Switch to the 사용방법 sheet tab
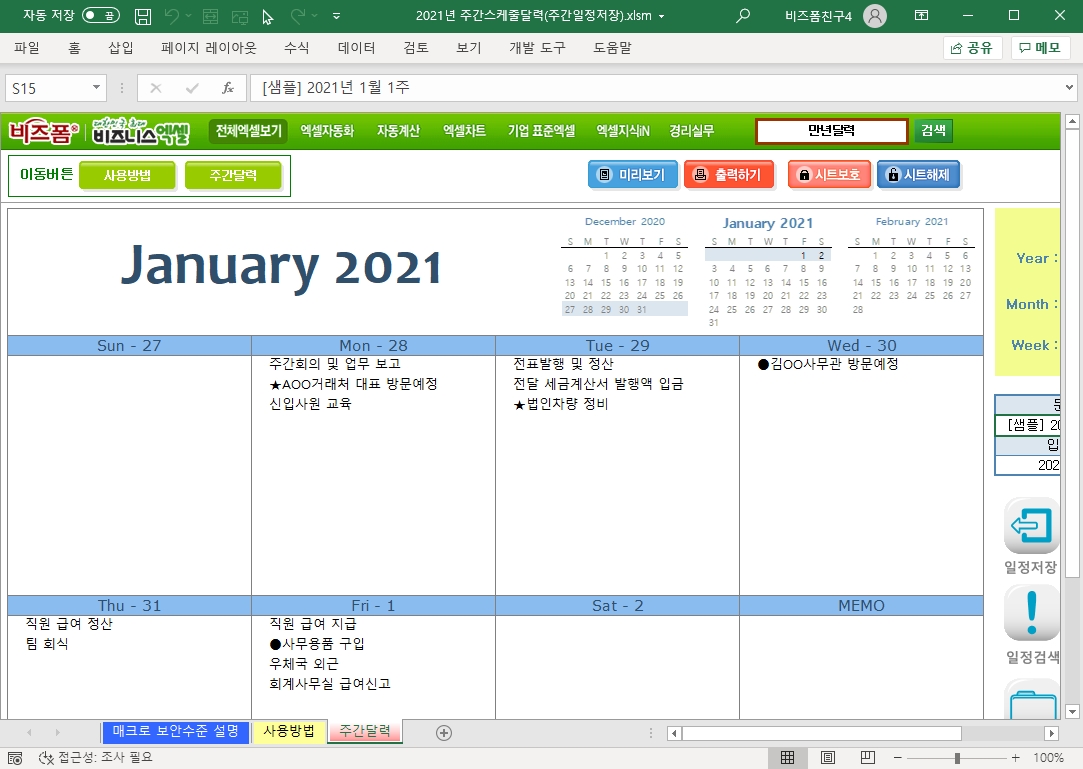Image resolution: width=1083 pixels, height=769 pixels. 289,732
